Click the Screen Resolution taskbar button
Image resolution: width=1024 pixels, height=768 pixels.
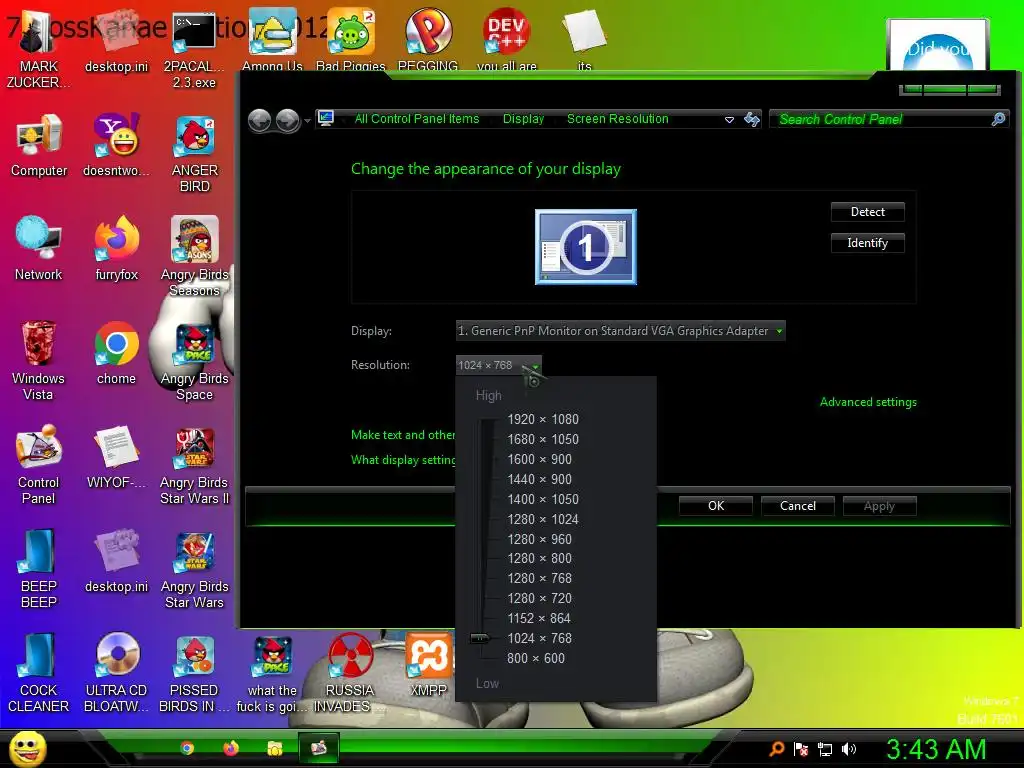coord(319,748)
